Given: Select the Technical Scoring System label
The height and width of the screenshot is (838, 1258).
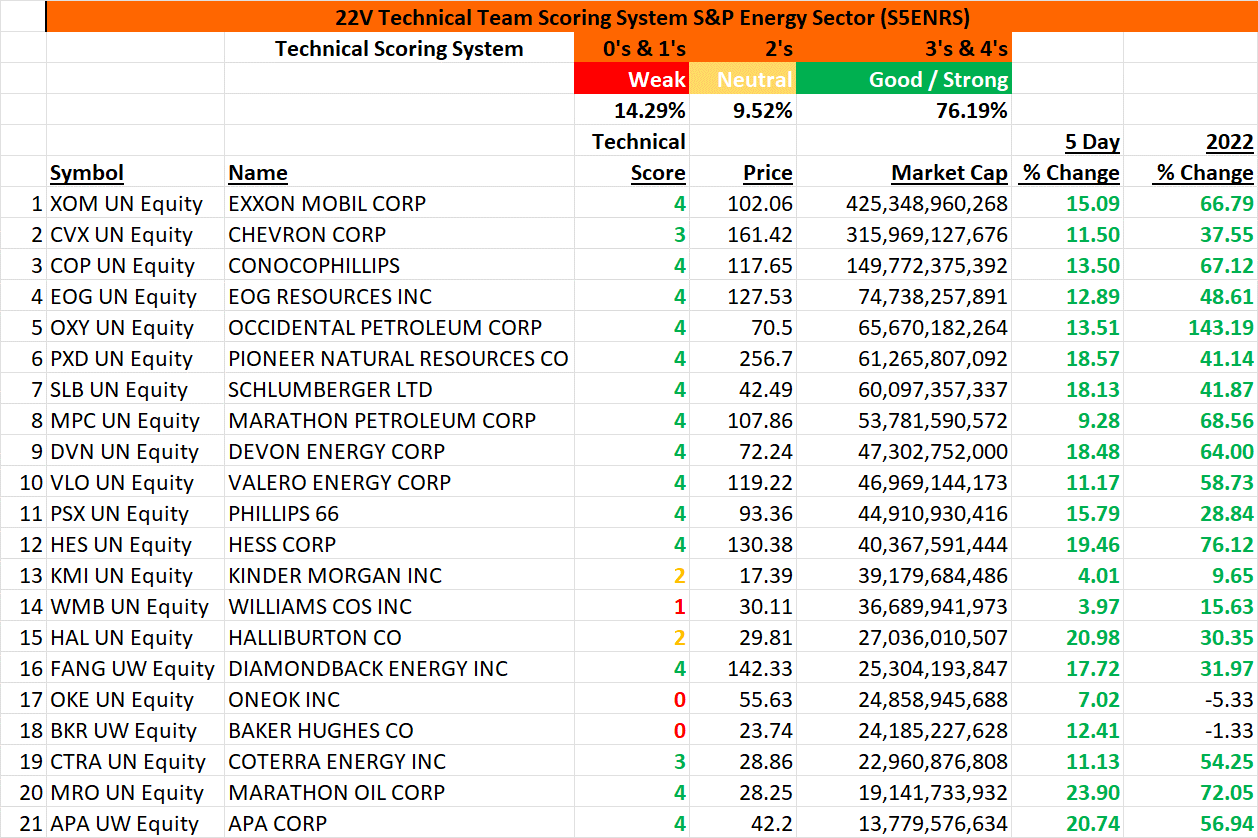Looking at the screenshot, I should point(399,48).
